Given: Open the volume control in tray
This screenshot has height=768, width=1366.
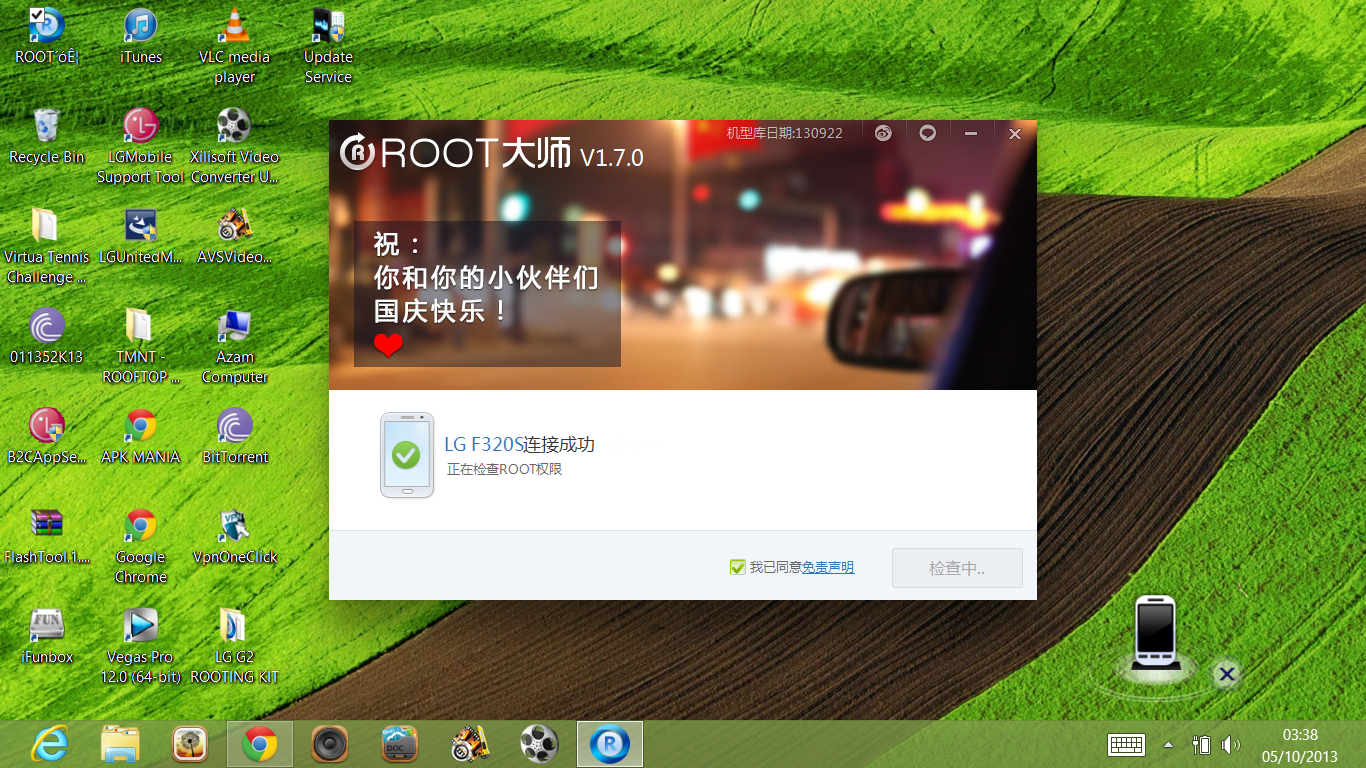Looking at the screenshot, I should point(1231,745).
